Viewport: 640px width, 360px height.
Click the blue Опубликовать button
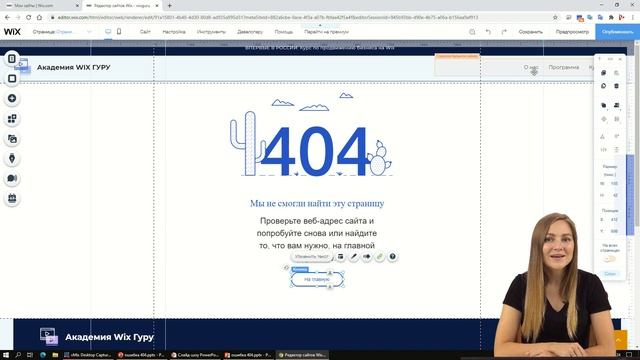pos(618,32)
